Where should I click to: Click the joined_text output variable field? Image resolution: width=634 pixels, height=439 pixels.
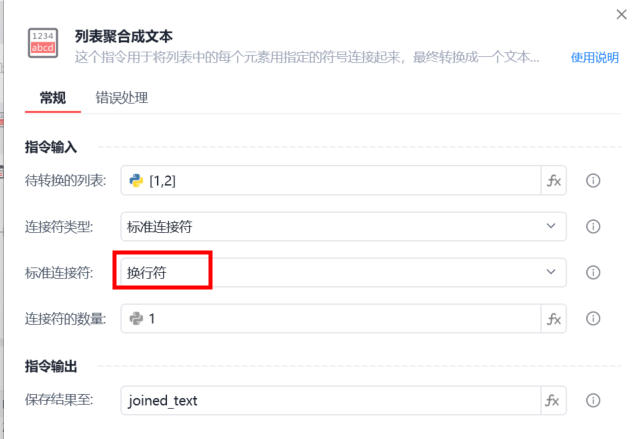click(331, 401)
